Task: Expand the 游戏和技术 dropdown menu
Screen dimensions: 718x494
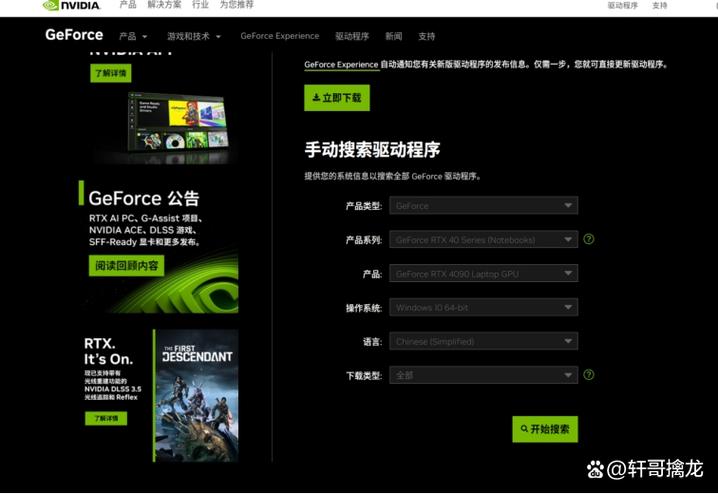Action: click(194, 36)
